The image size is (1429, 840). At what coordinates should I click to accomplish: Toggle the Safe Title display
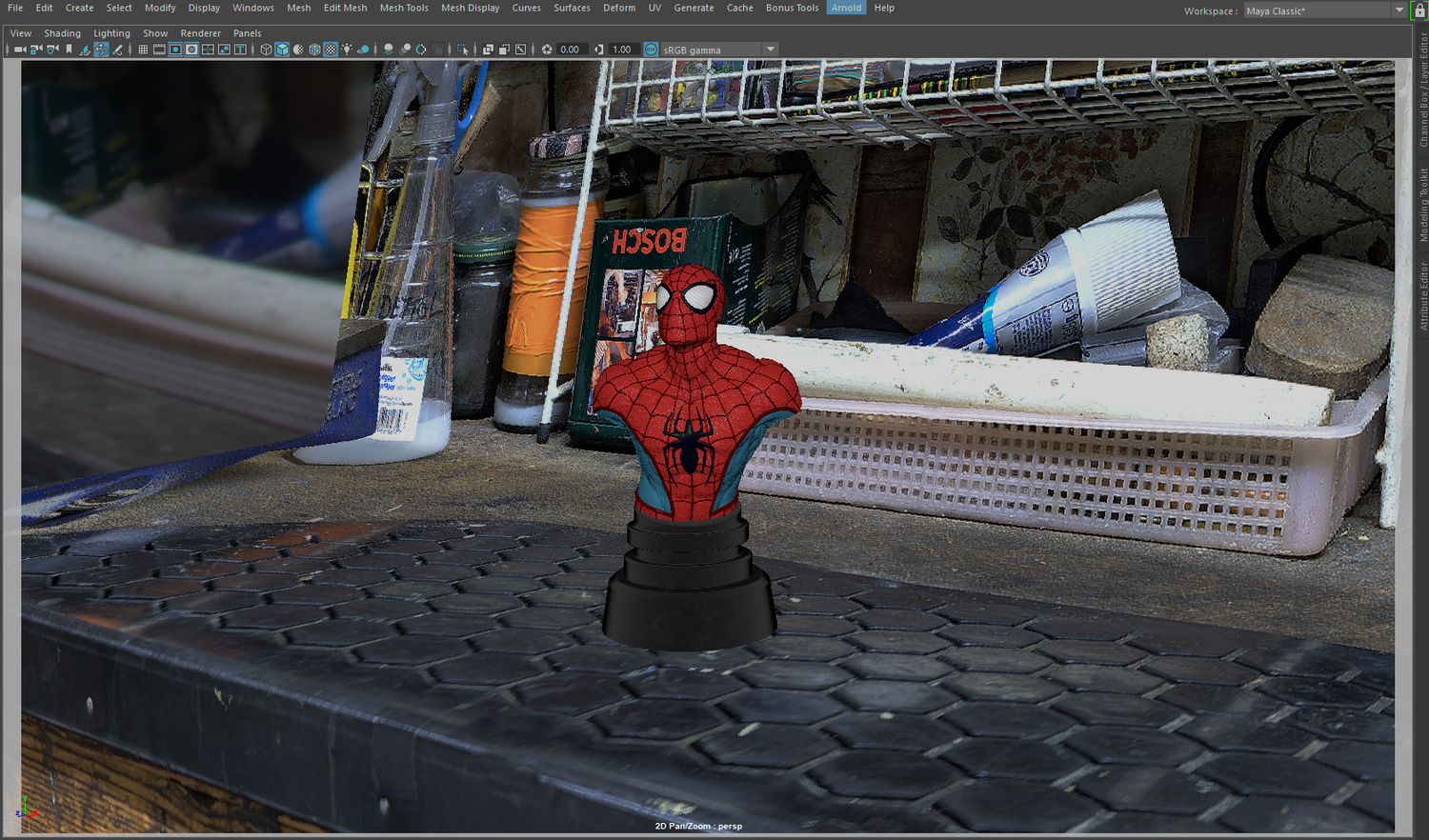click(240, 50)
